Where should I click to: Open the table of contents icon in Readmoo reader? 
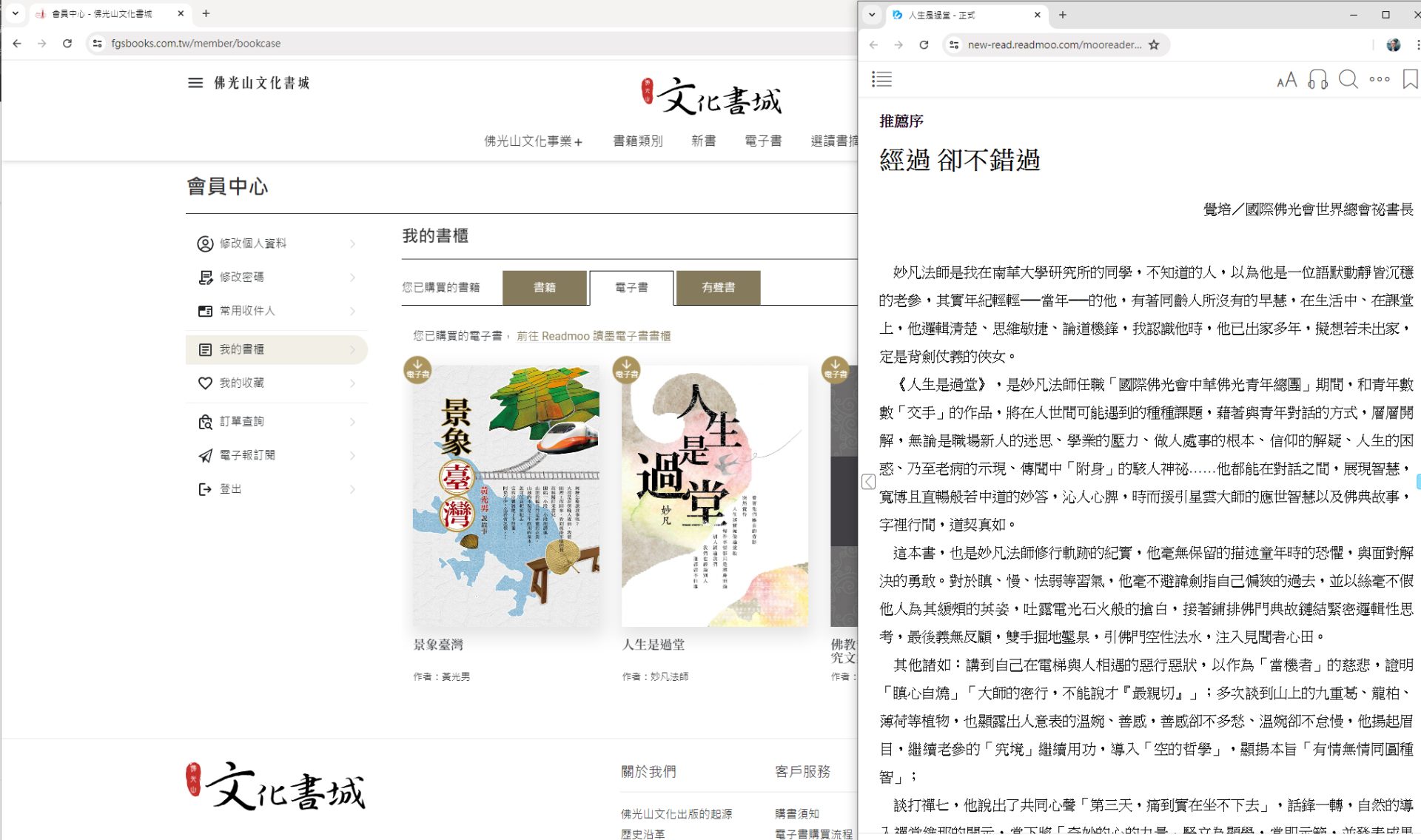(x=881, y=79)
